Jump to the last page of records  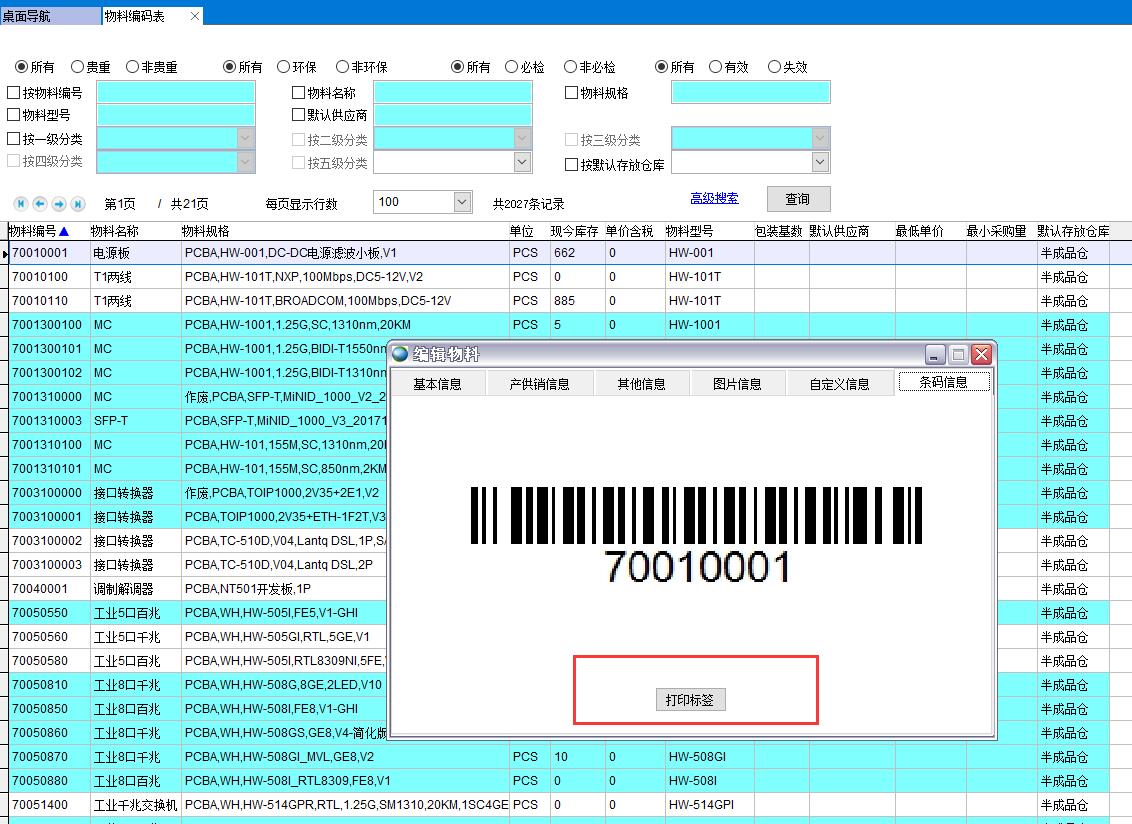tap(78, 204)
